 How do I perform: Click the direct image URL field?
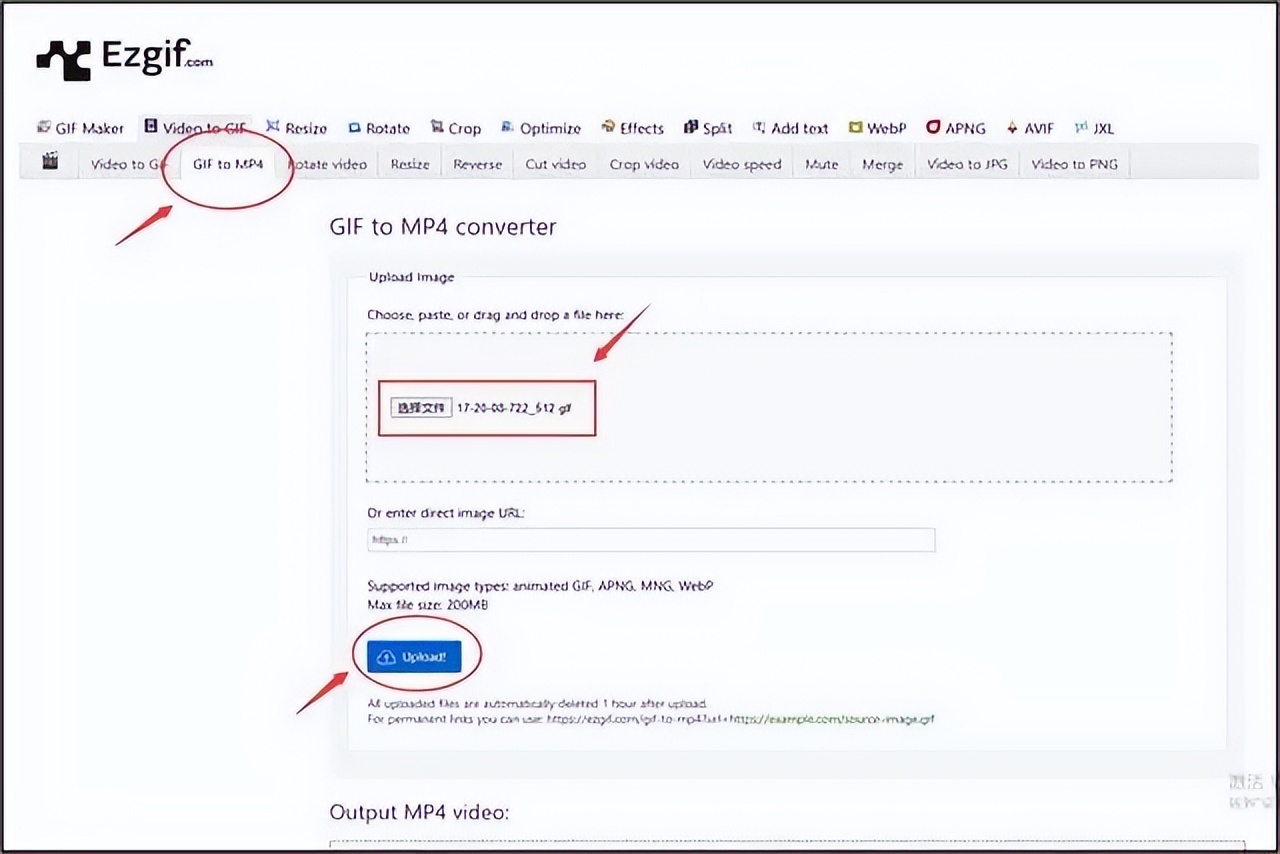pos(651,540)
